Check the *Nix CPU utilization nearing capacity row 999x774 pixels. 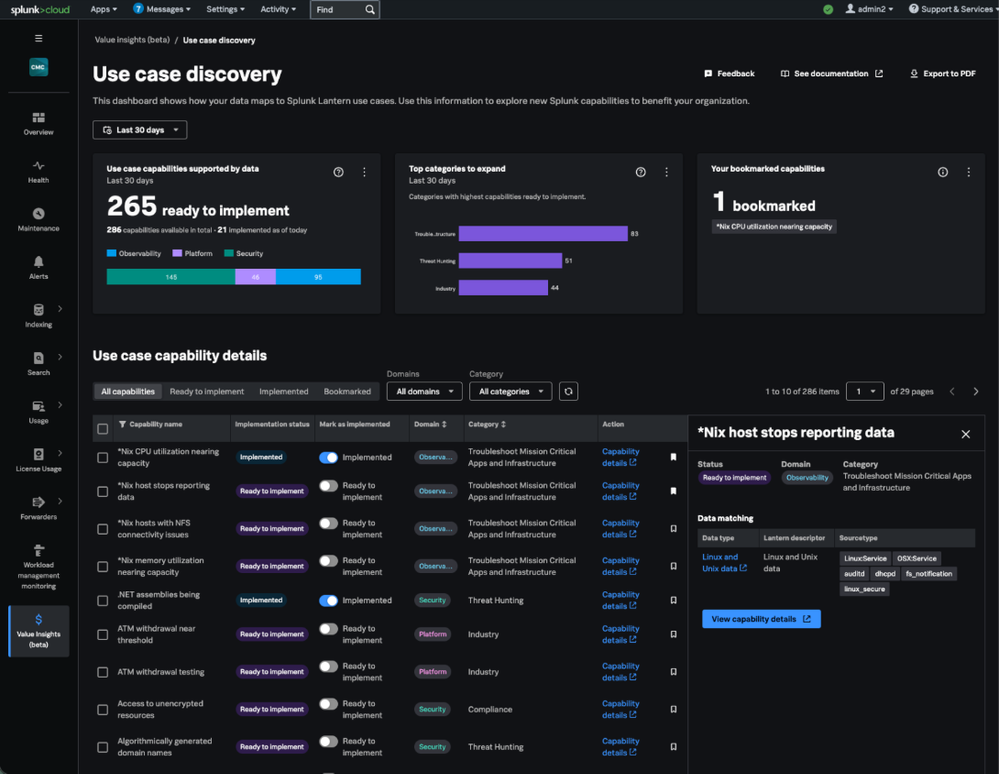pos(103,457)
